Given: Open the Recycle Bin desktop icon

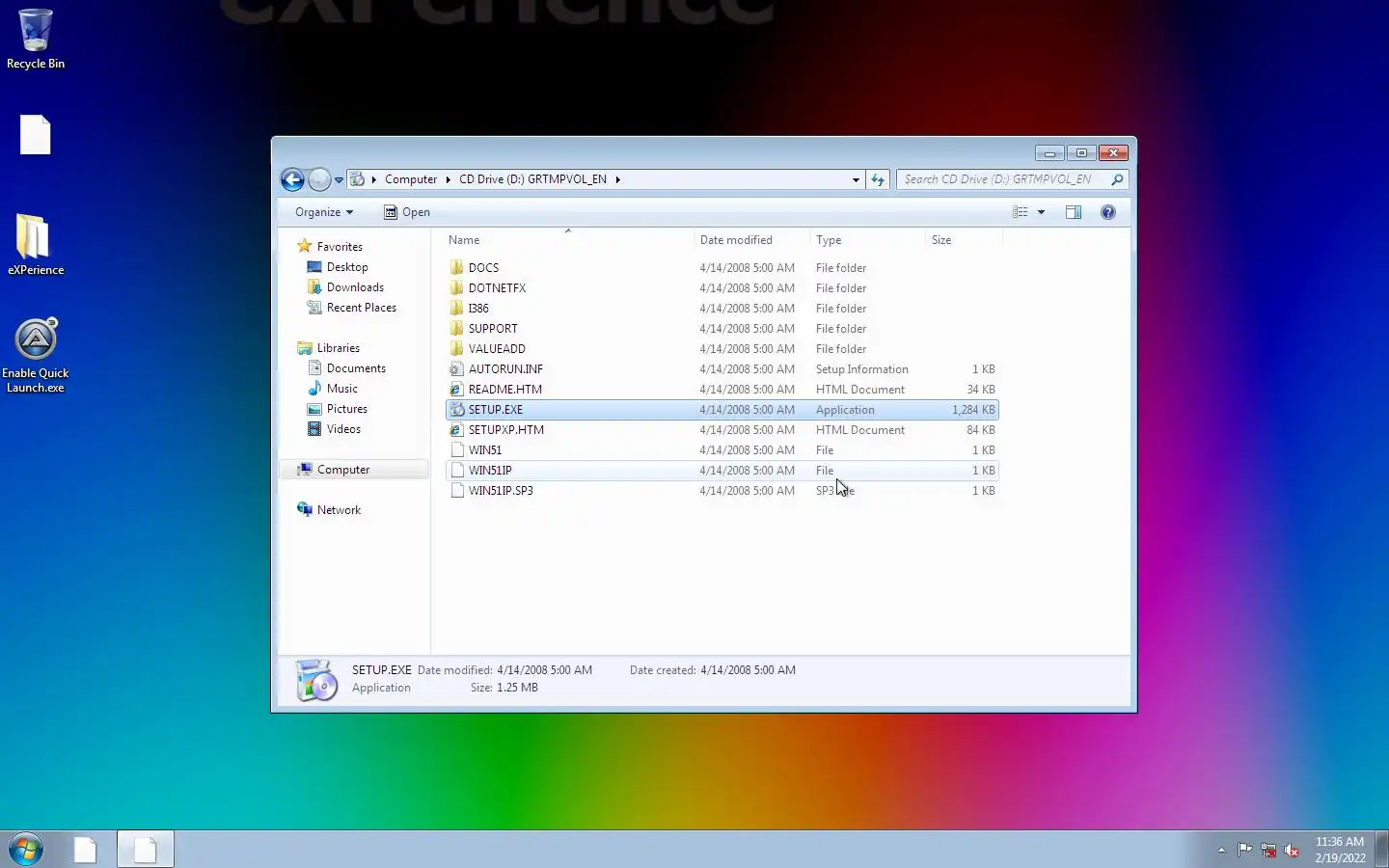Looking at the screenshot, I should pyautogui.click(x=36, y=40).
